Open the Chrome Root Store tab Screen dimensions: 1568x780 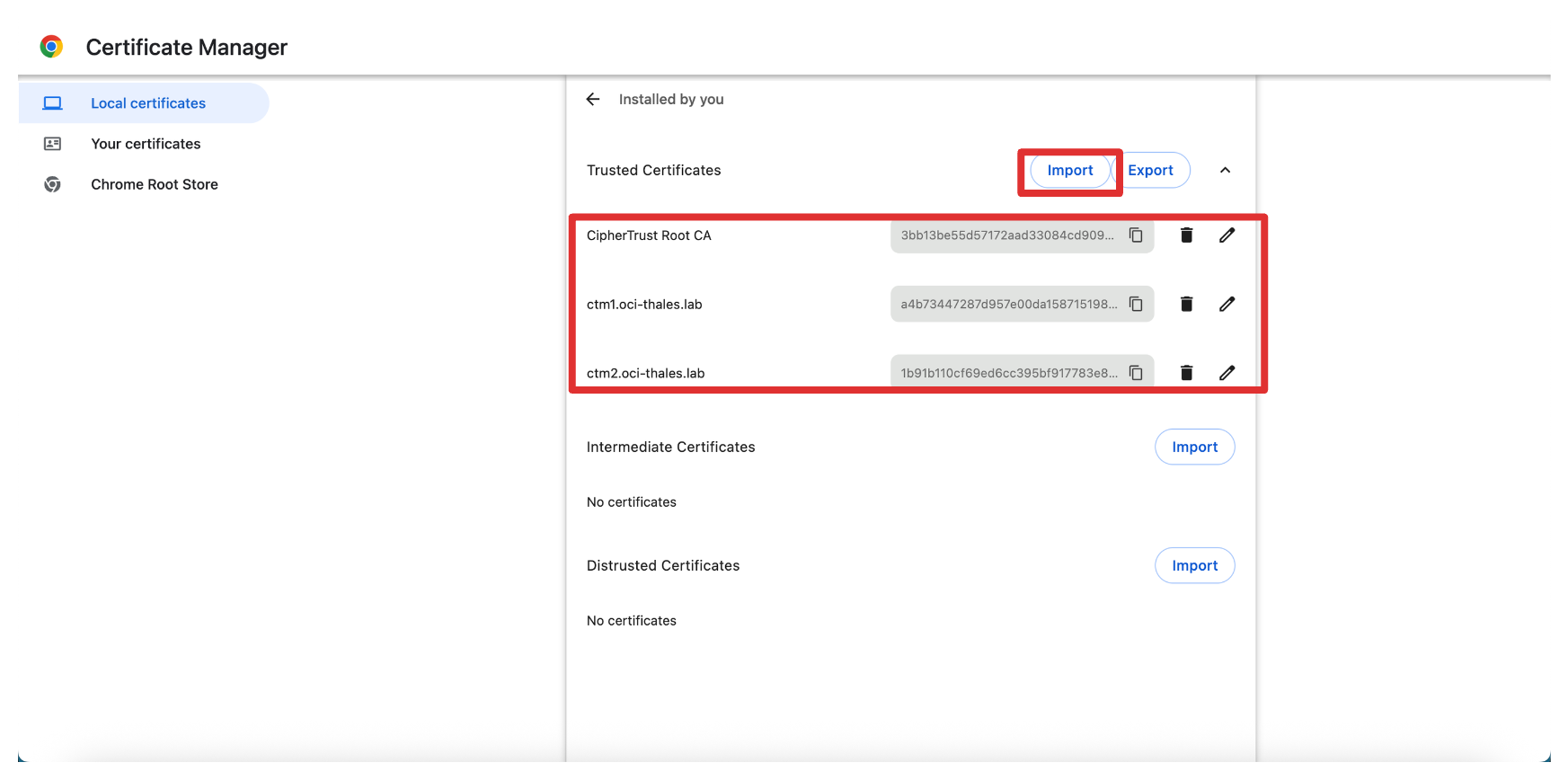[154, 184]
